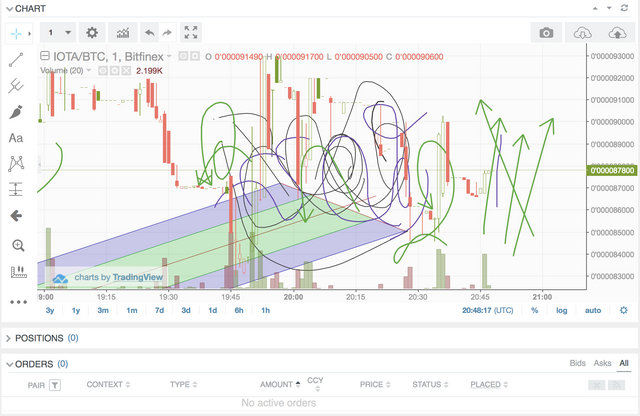Toggle visibility of Volume indicator
640x416 pixels.
[103, 71]
